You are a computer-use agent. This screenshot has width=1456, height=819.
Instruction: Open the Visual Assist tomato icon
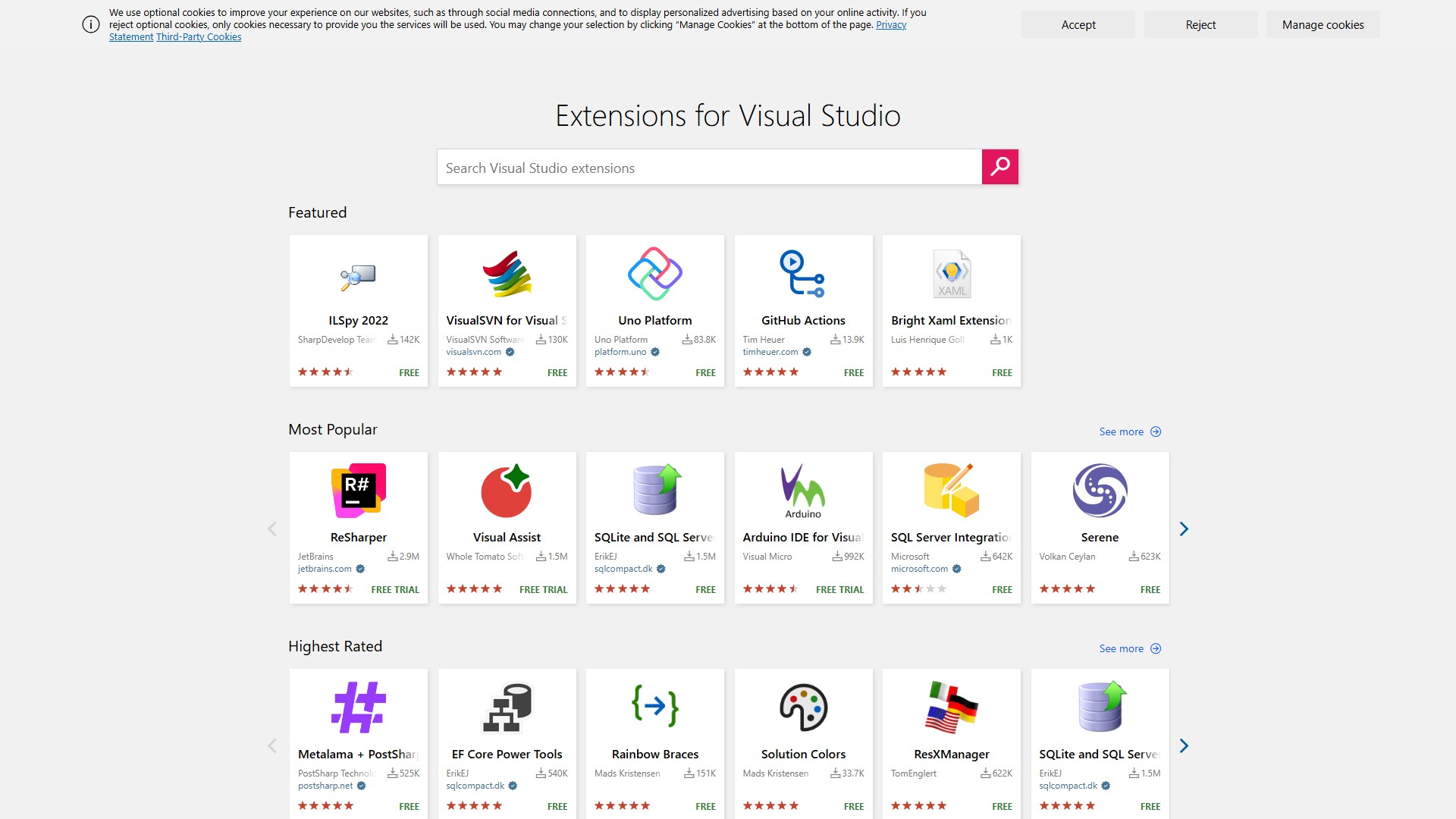[x=507, y=491]
